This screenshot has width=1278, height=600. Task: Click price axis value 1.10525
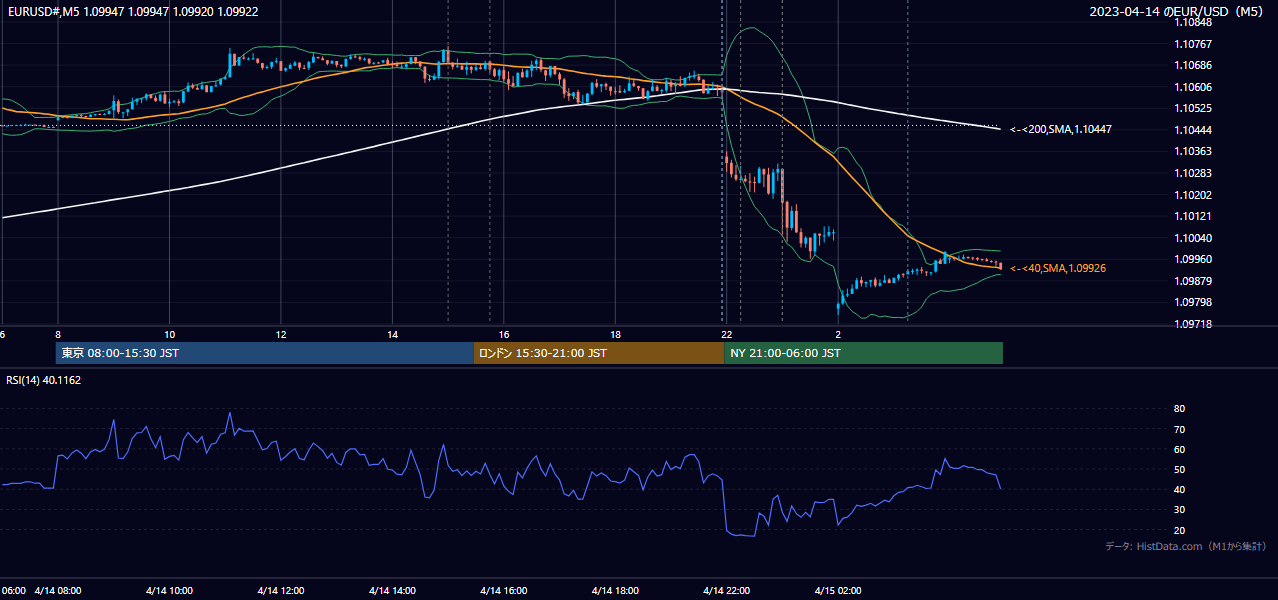pyautogui.click(x=1192, y=108)
